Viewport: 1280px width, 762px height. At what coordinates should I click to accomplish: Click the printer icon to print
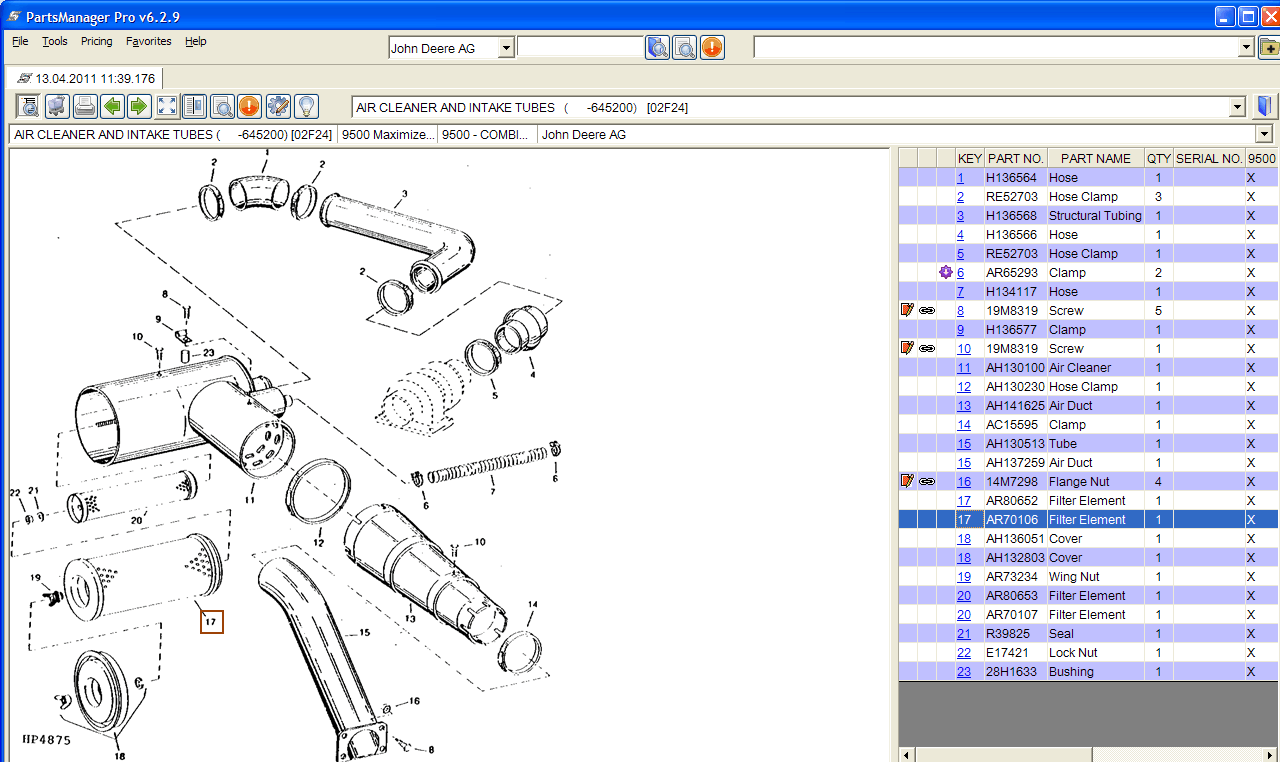(x=85, y=106)
